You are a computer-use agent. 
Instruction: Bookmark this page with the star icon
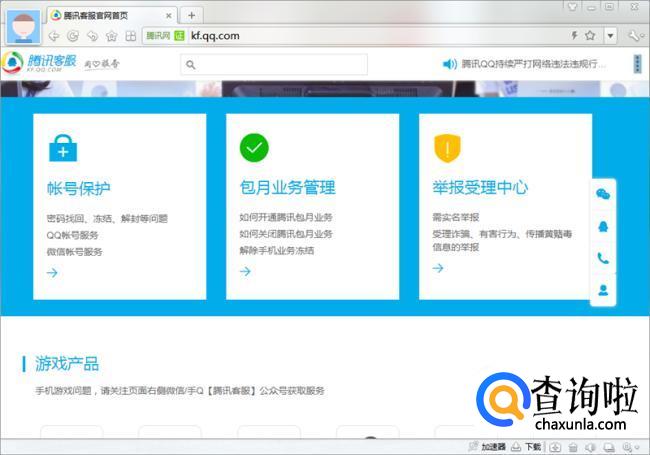(590, 35)
